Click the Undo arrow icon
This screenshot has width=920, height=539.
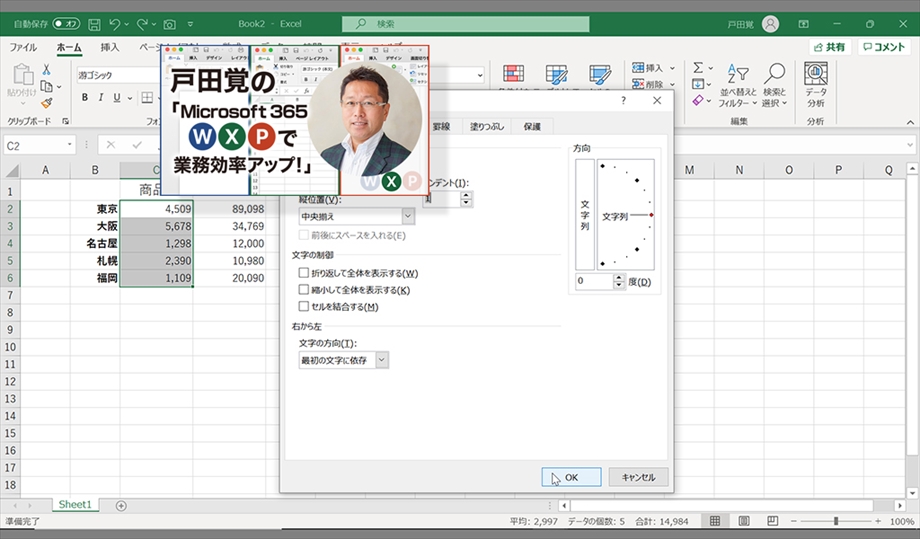click(x=114, y=24)
